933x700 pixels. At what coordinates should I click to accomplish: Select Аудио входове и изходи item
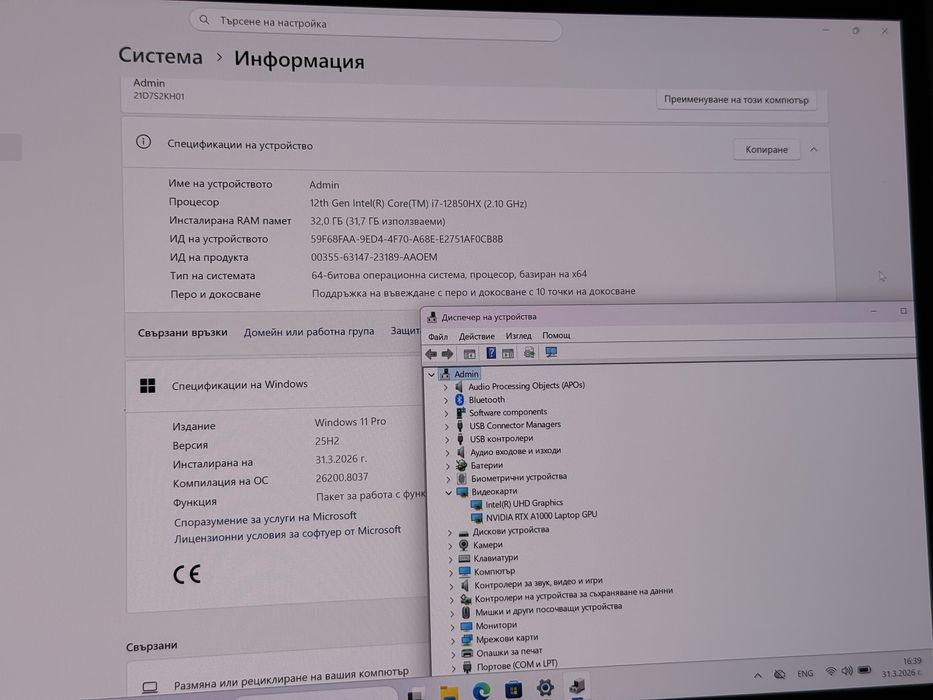click(x=516, y=451)
